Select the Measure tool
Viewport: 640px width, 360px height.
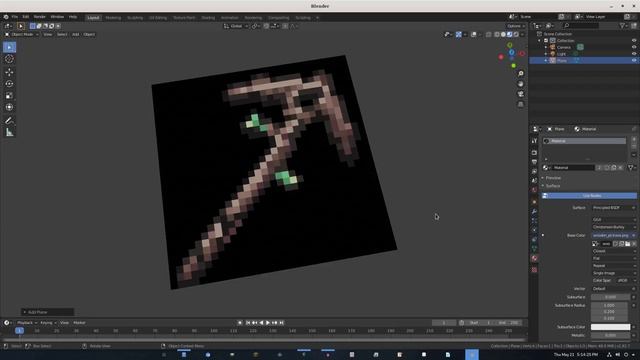9,132
